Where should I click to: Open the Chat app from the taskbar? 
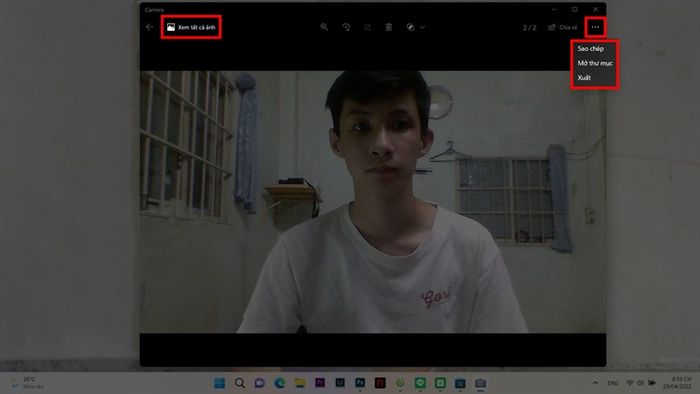[259, 383]
